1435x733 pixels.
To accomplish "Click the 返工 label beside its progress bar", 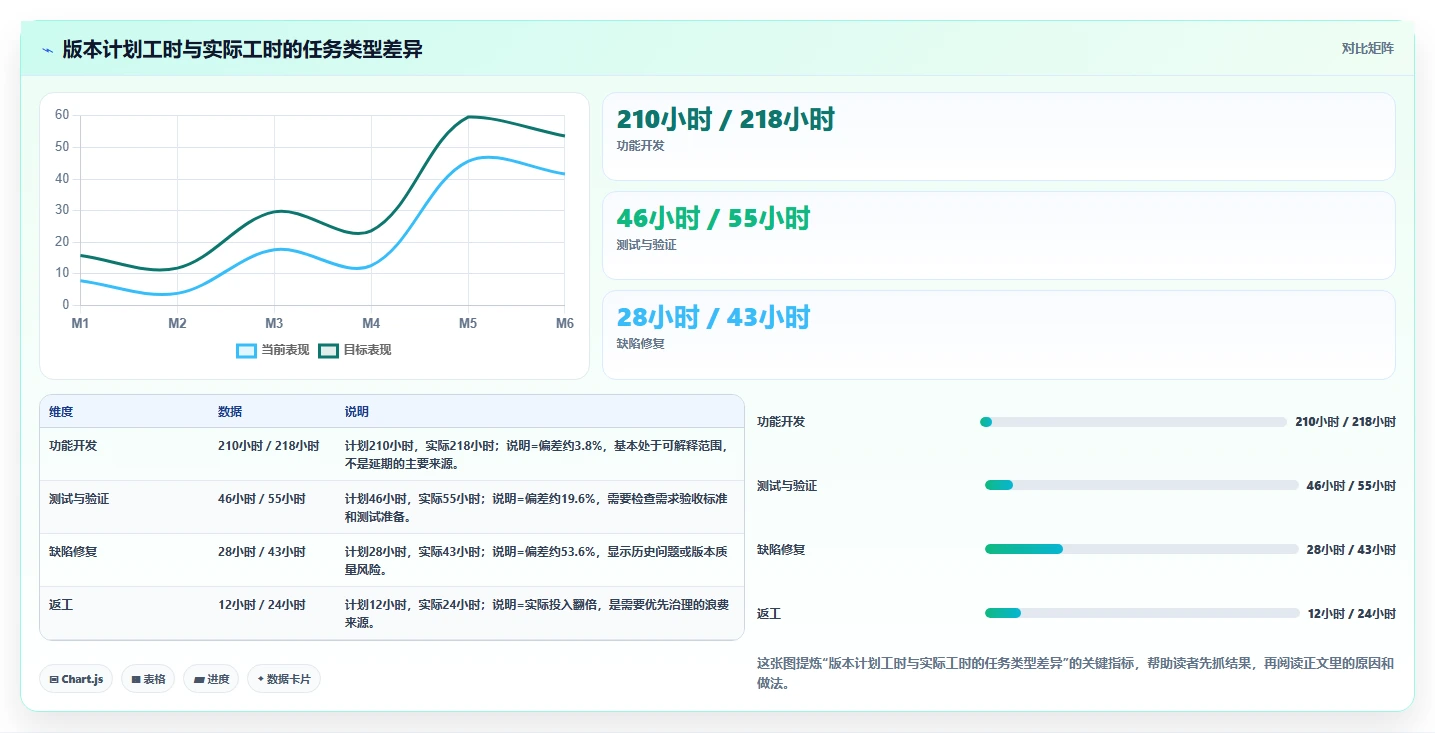I will pyautogui.click(x=769, y=613).
